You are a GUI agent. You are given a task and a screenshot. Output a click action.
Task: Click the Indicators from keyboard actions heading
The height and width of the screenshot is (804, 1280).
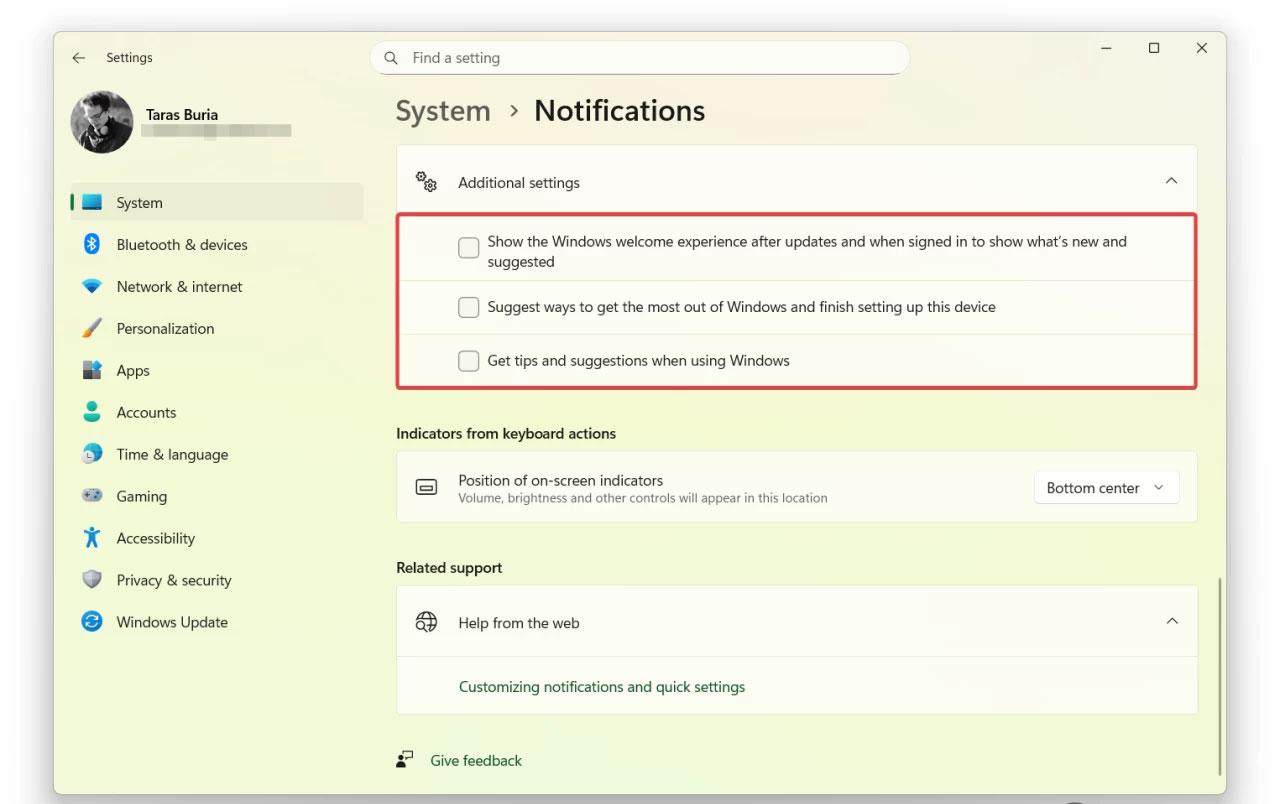pos(506,433)
